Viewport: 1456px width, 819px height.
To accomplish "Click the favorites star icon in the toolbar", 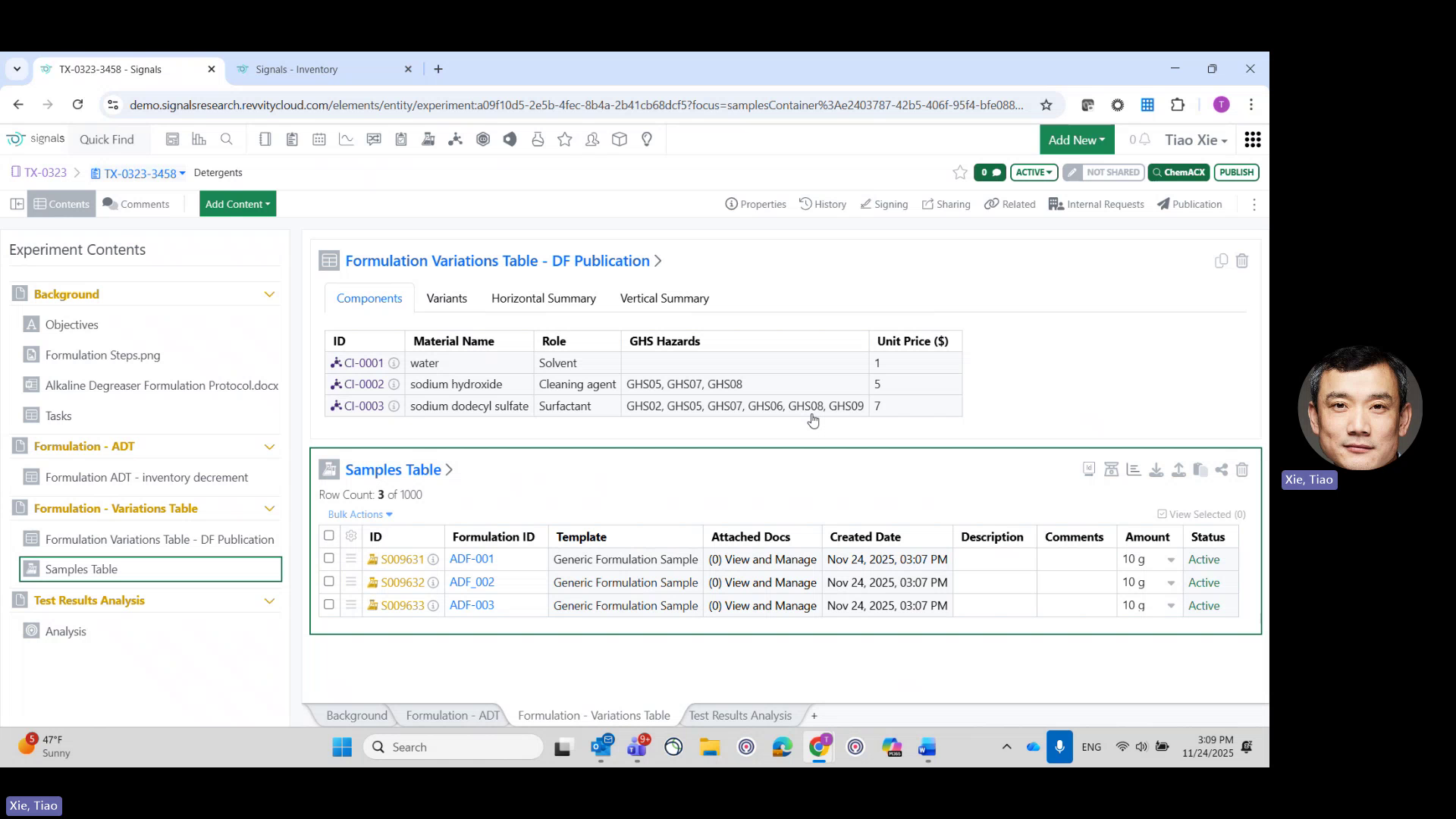I will tap(565, 139).
